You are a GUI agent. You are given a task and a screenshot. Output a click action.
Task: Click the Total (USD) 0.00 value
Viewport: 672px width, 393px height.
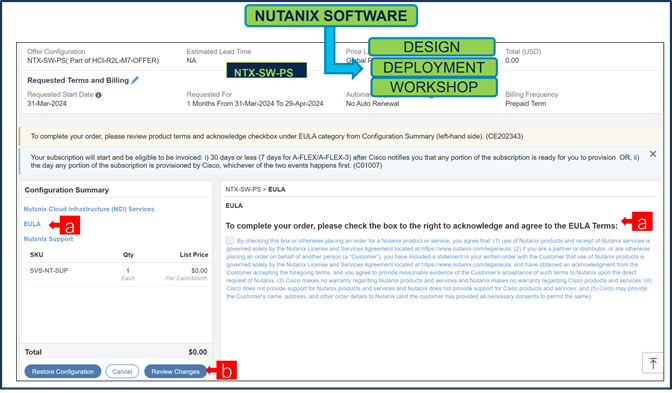[x=512, y=60]
